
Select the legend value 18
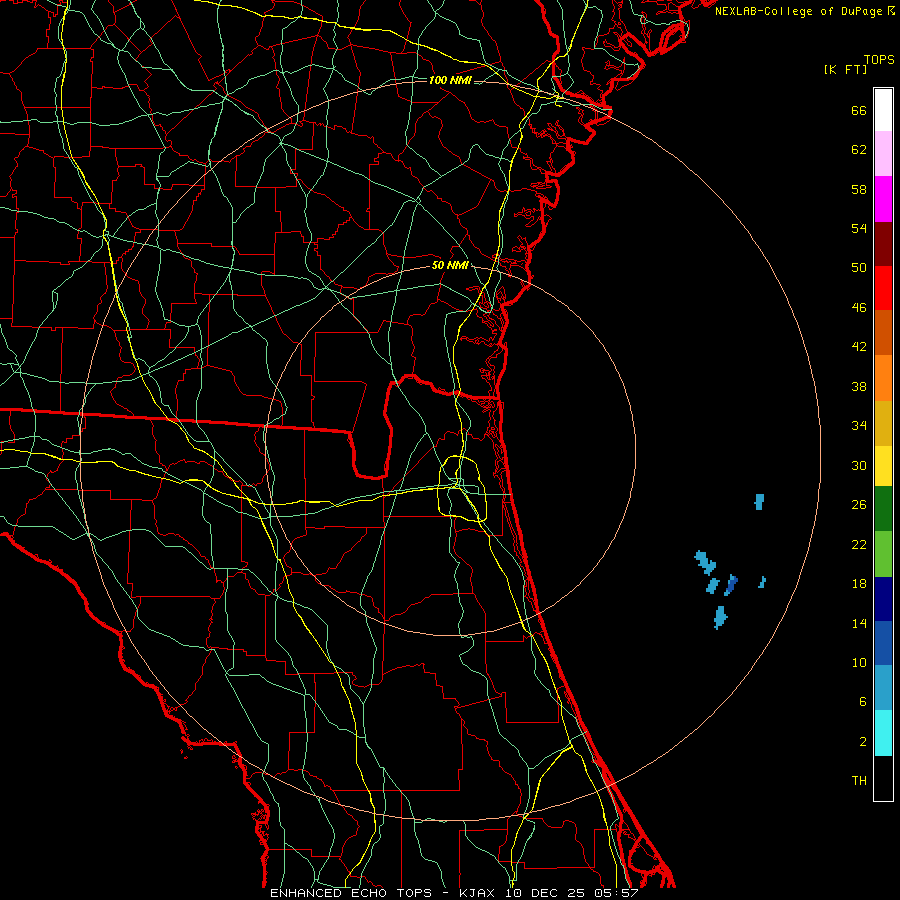[859, 584]
